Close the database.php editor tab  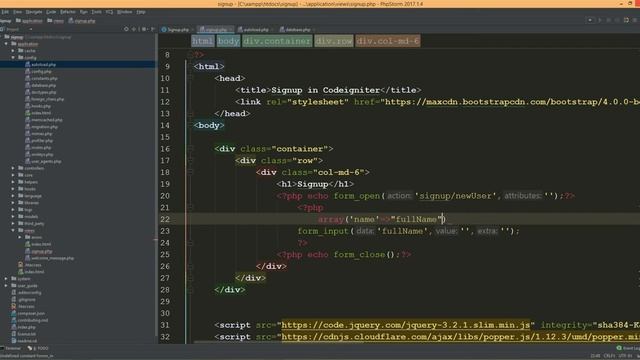[313, 30]
